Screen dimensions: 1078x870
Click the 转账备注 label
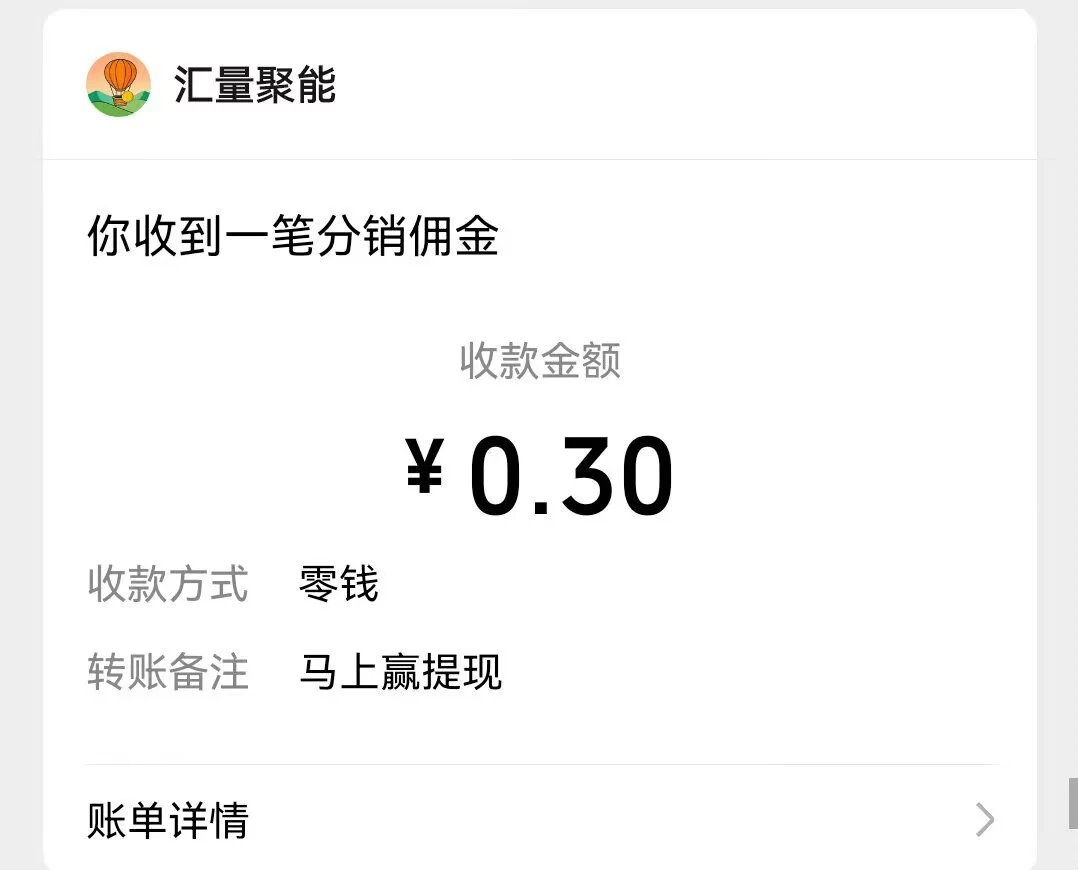click(167, 673)
